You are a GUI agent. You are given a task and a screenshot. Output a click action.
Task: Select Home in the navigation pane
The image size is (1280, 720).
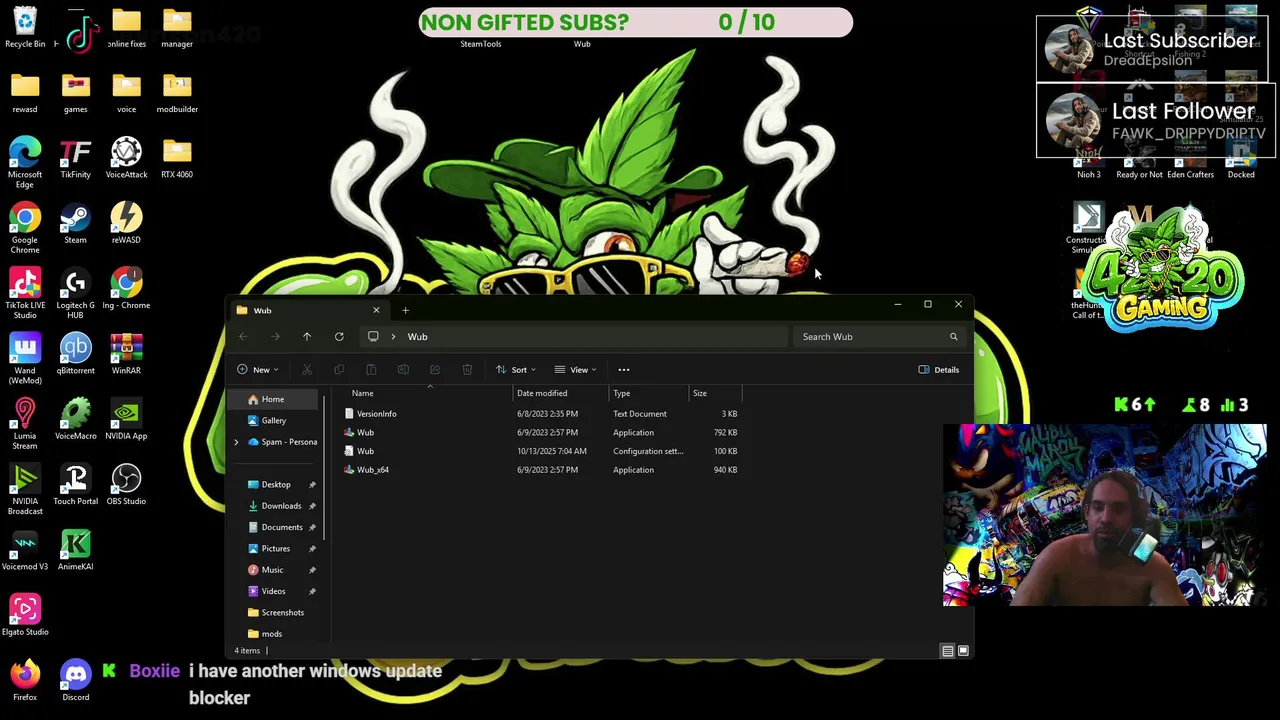pyautogui.click(x=272, y=399)
